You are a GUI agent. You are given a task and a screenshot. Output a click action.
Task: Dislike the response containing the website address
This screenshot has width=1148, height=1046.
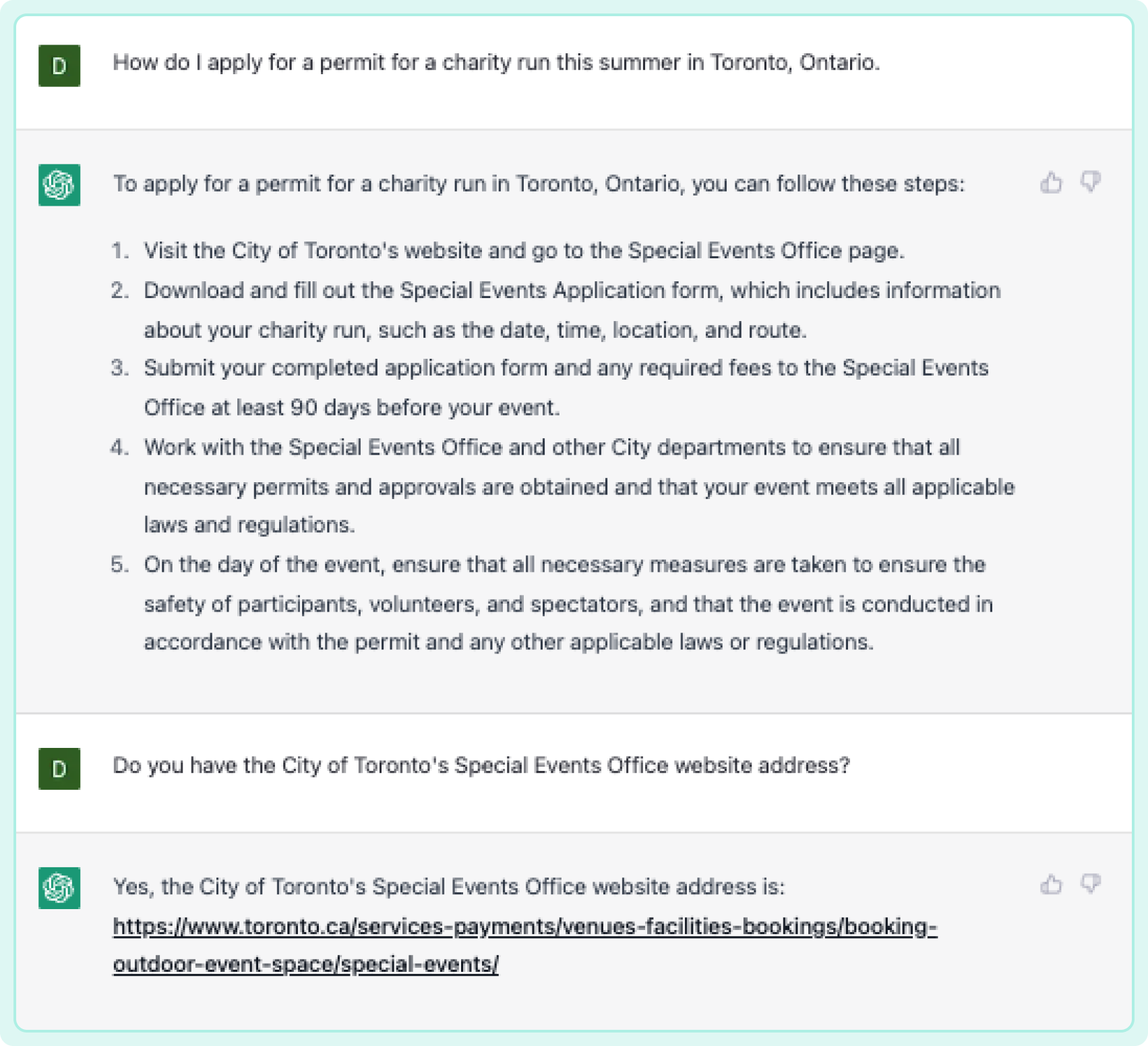click(x=1091, y=884)
